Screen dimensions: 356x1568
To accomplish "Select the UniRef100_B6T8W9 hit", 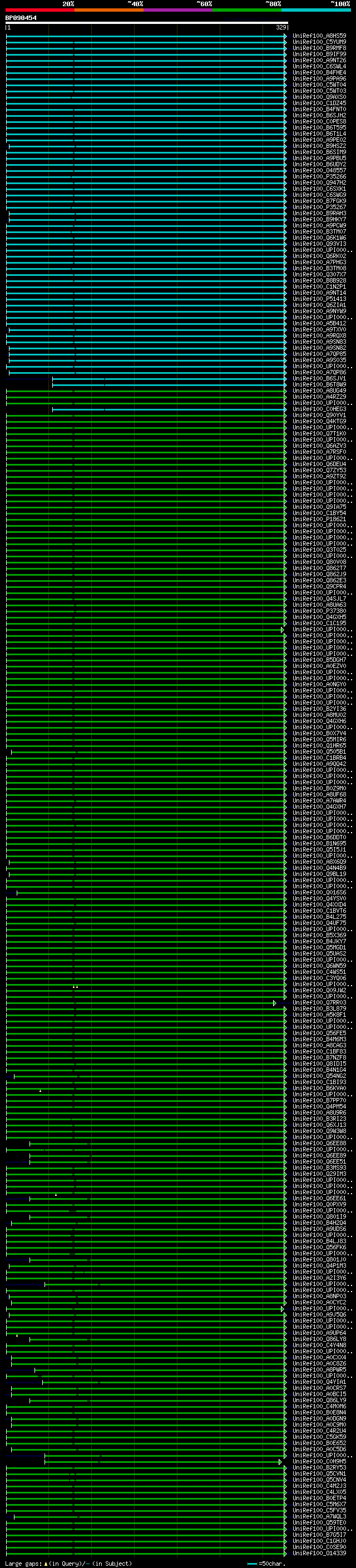I will 319,385.
